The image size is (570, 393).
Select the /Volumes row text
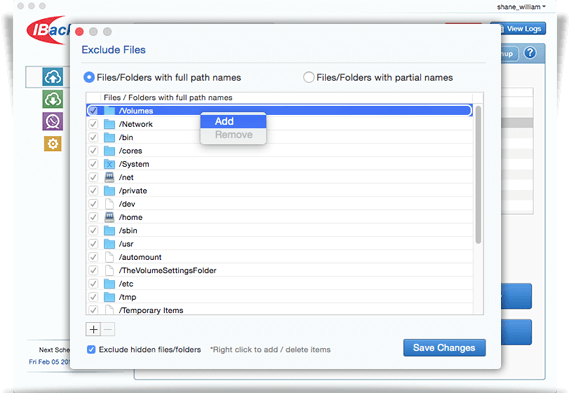(136, 111)
